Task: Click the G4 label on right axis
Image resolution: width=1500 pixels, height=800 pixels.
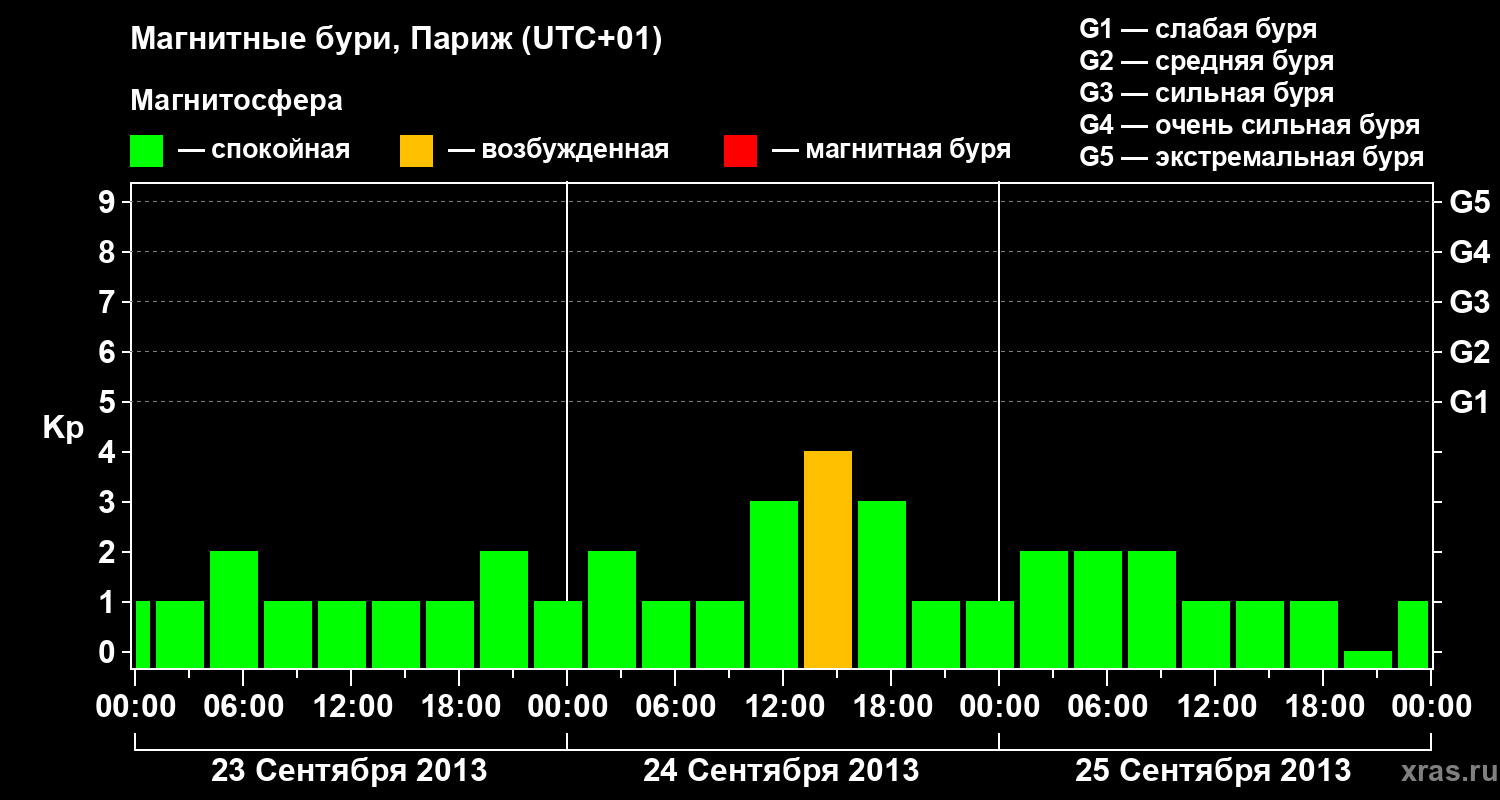Action: 1470,252
